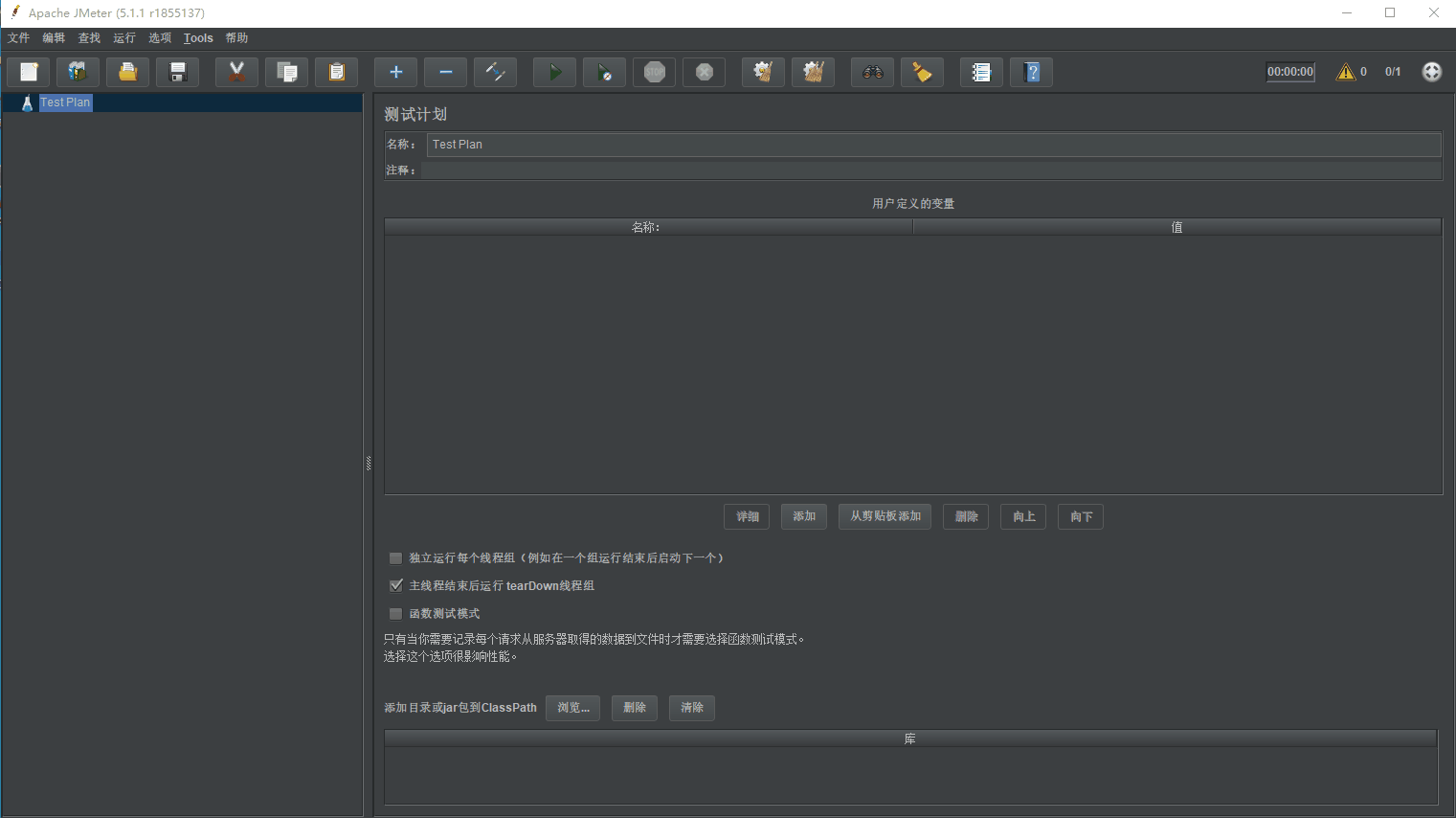Click the 注释 comment input field
The width and height of the screenshot is (1456, 818).
pos(931,170)
